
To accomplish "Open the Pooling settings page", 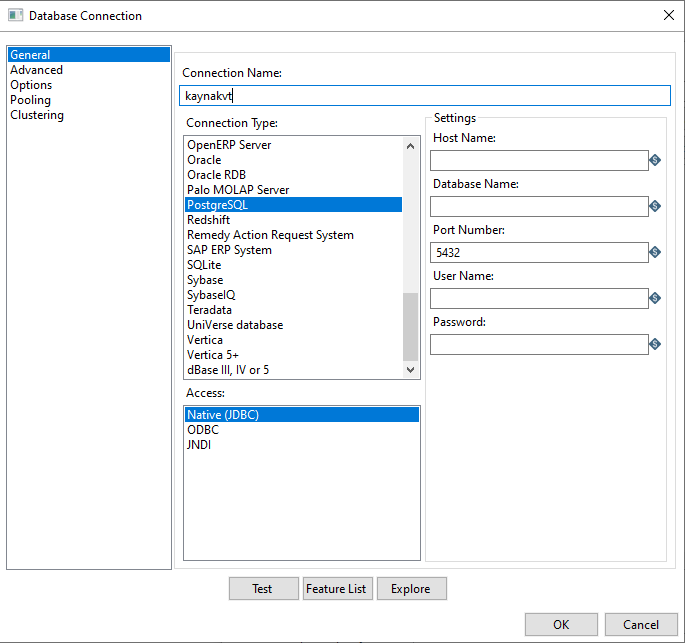I will [x=89, y=100].
